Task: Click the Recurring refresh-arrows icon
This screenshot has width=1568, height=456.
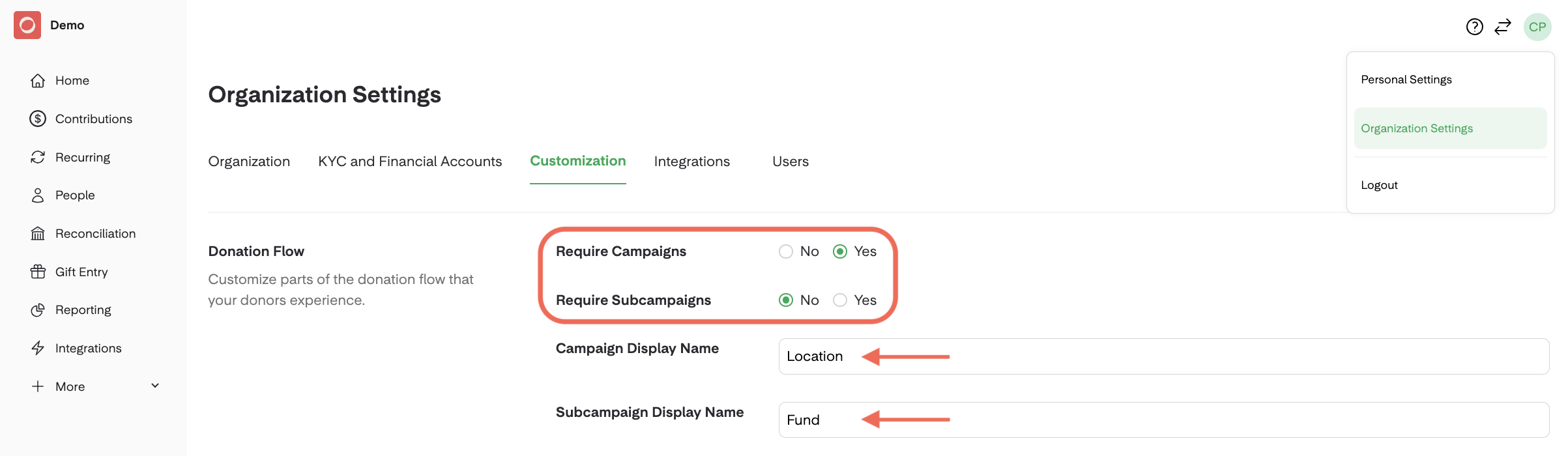Action: 38,157
